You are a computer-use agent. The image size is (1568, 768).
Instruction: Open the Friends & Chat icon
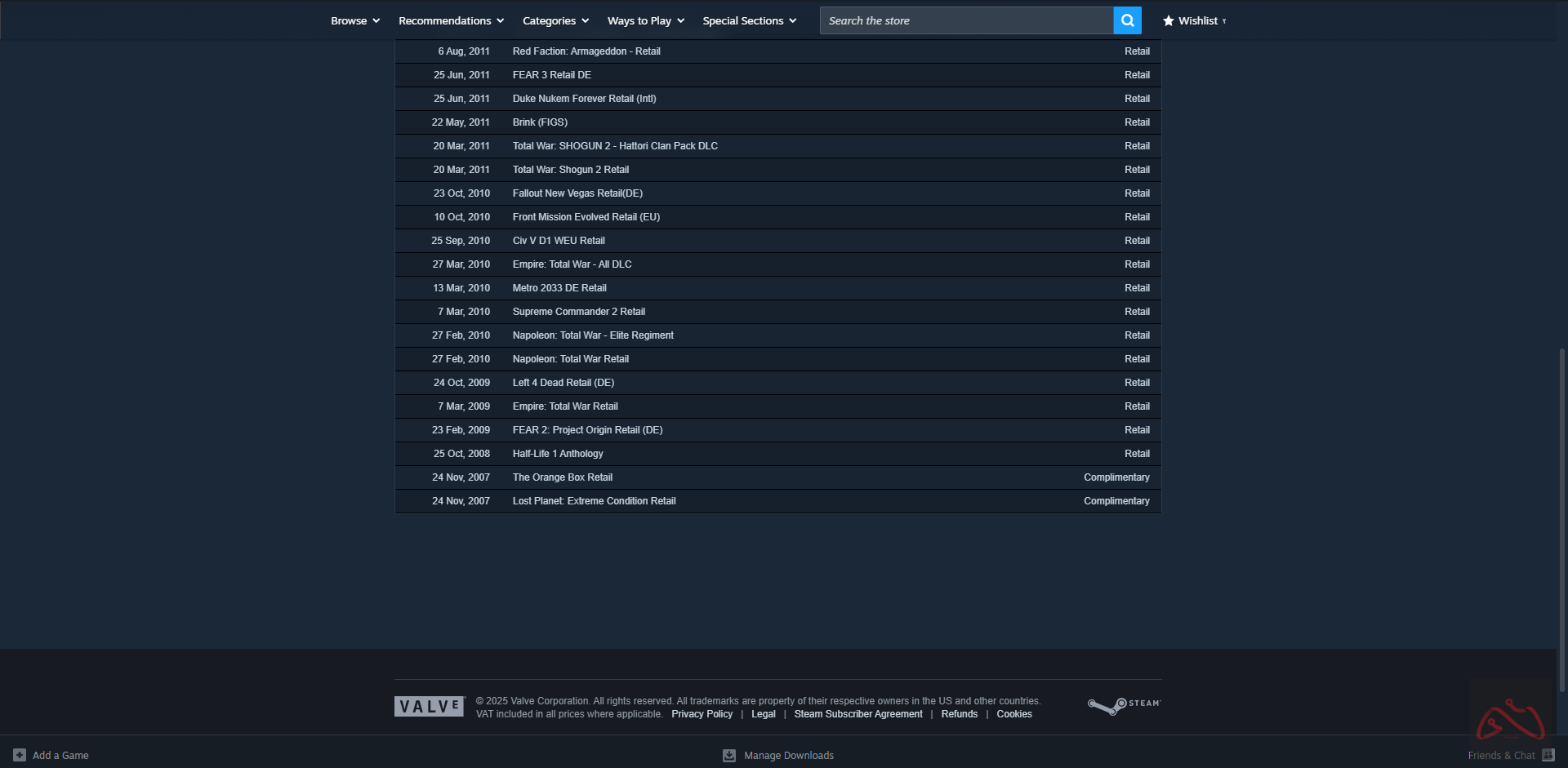coord(1548,755)
